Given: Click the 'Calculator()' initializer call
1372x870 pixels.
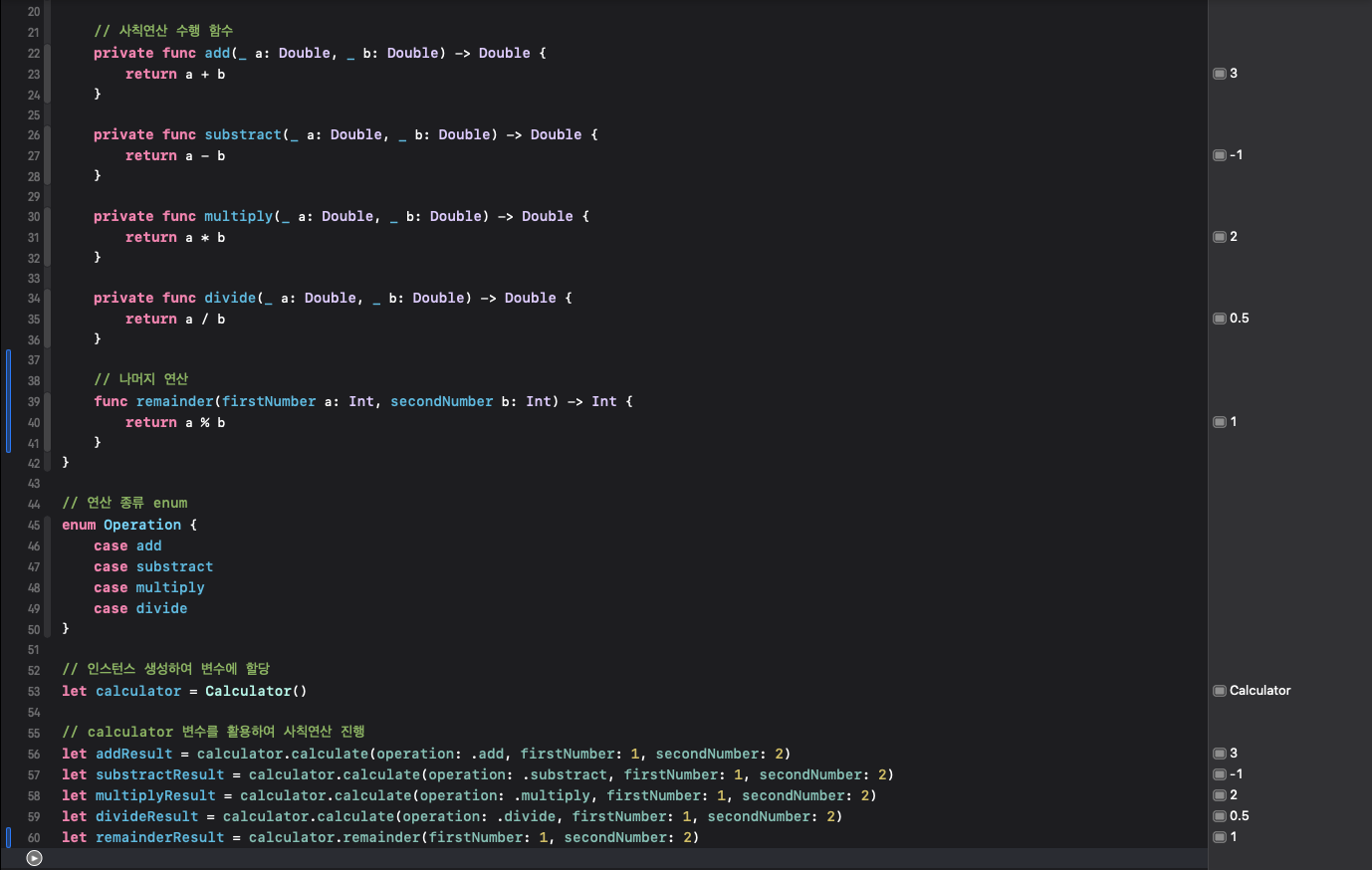Looking at the screenshot, I should pyautogui.click(x=256, y=691).
